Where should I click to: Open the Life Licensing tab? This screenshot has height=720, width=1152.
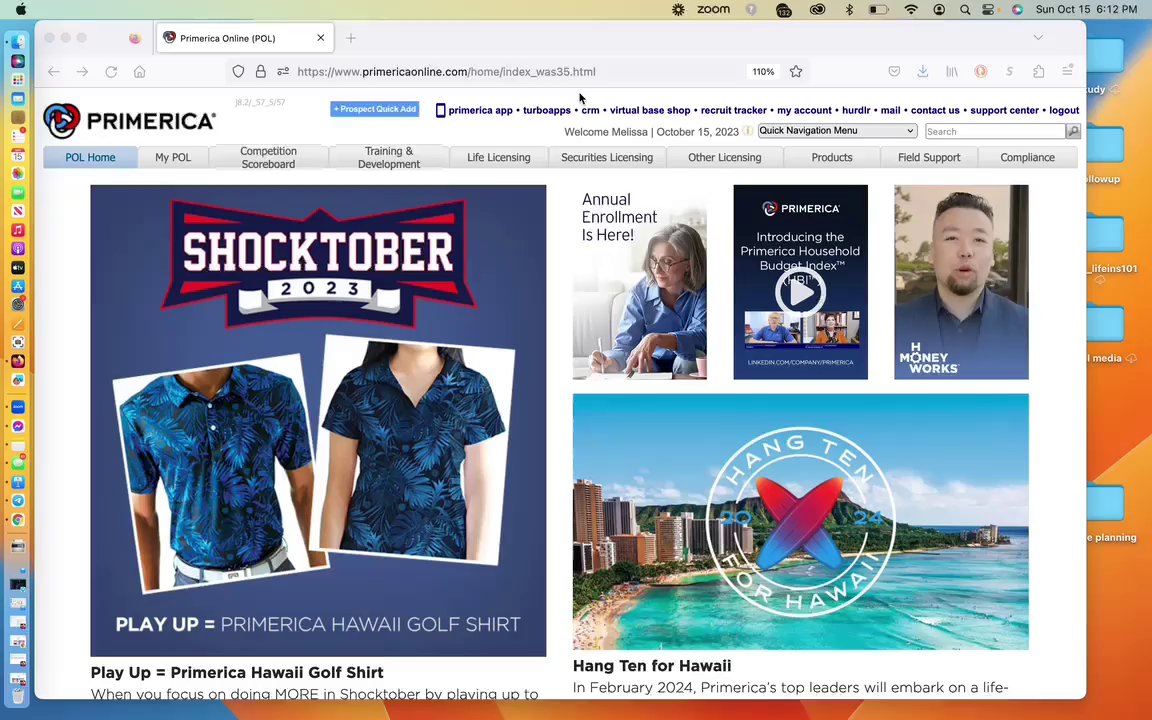498,157
